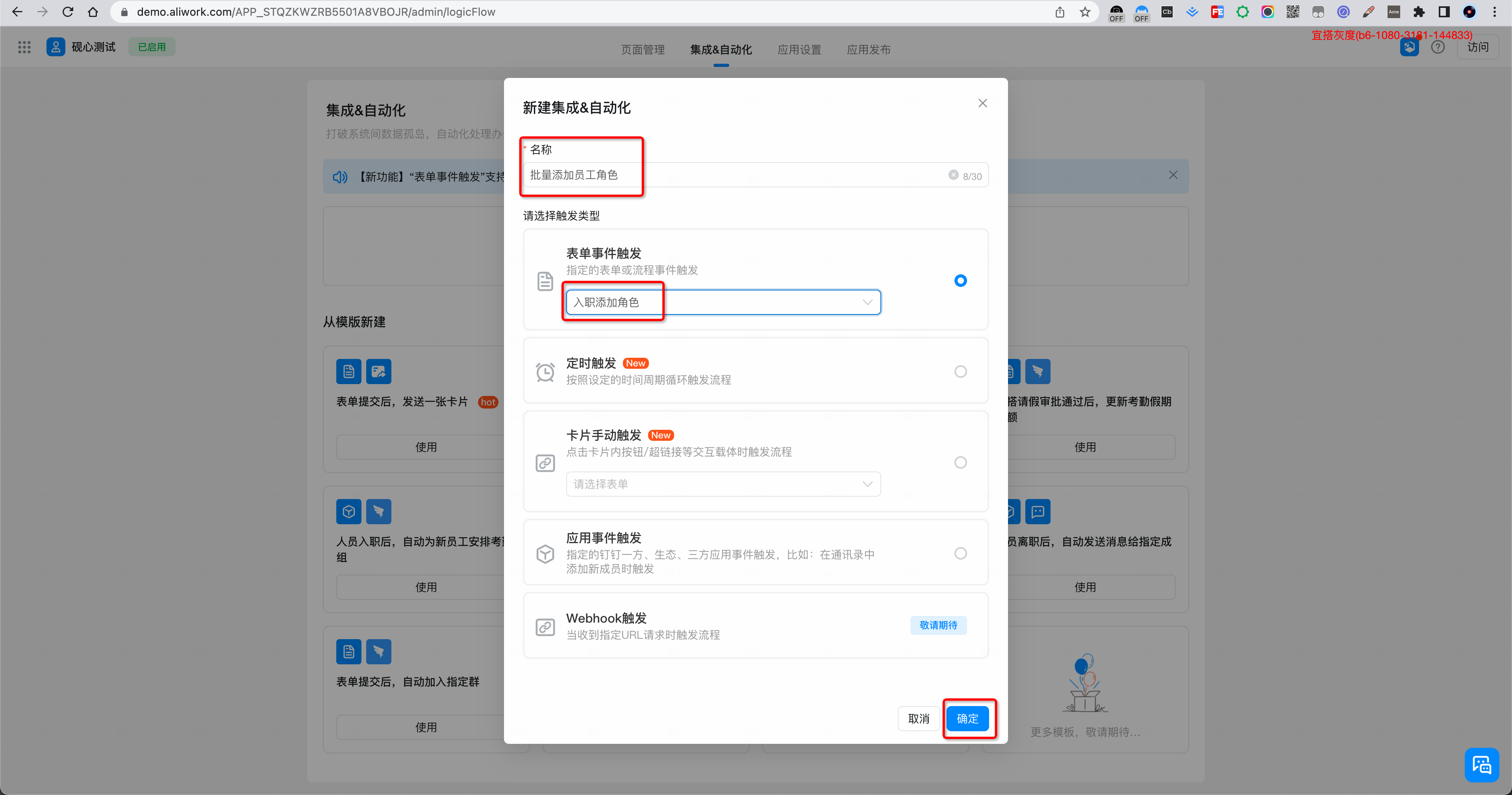1512x795 pixels.
Task: Click the apps grid launcher icon
Action: 24,47
